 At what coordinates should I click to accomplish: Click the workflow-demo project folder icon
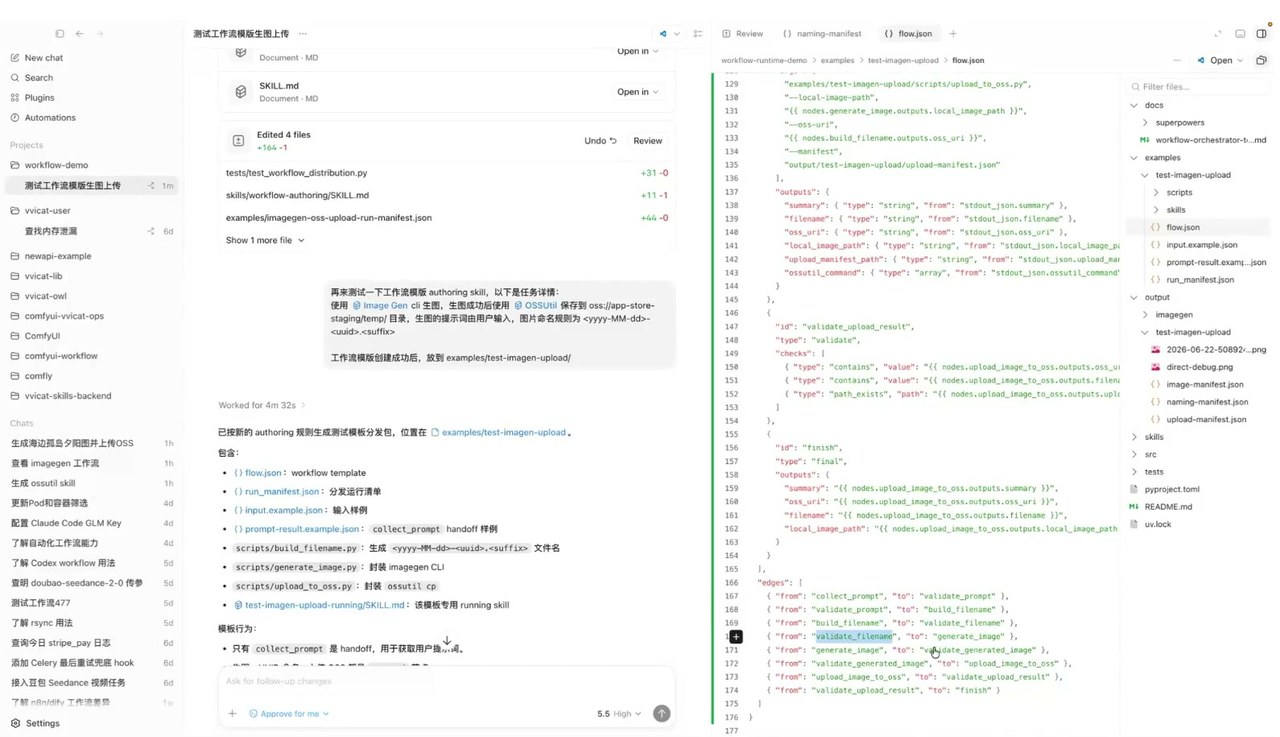tap(15, 165)
